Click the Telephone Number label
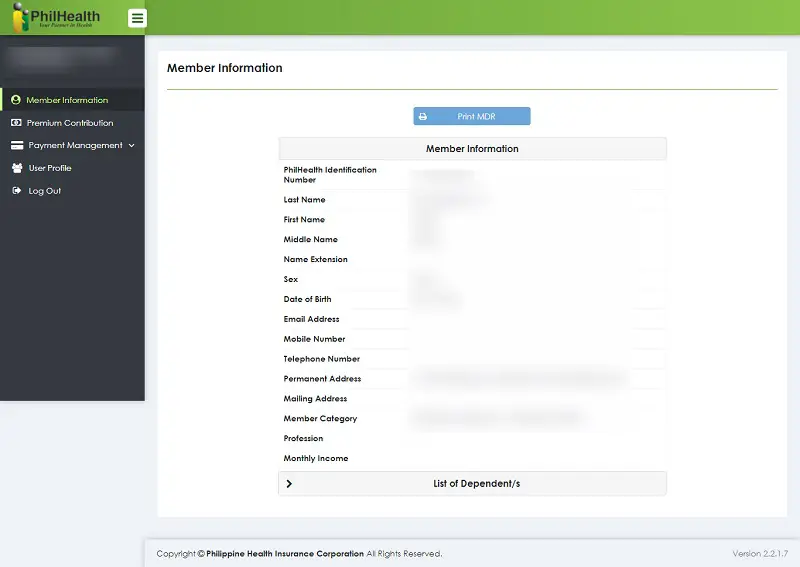This screenshot has width=800, height=567. 322,359
